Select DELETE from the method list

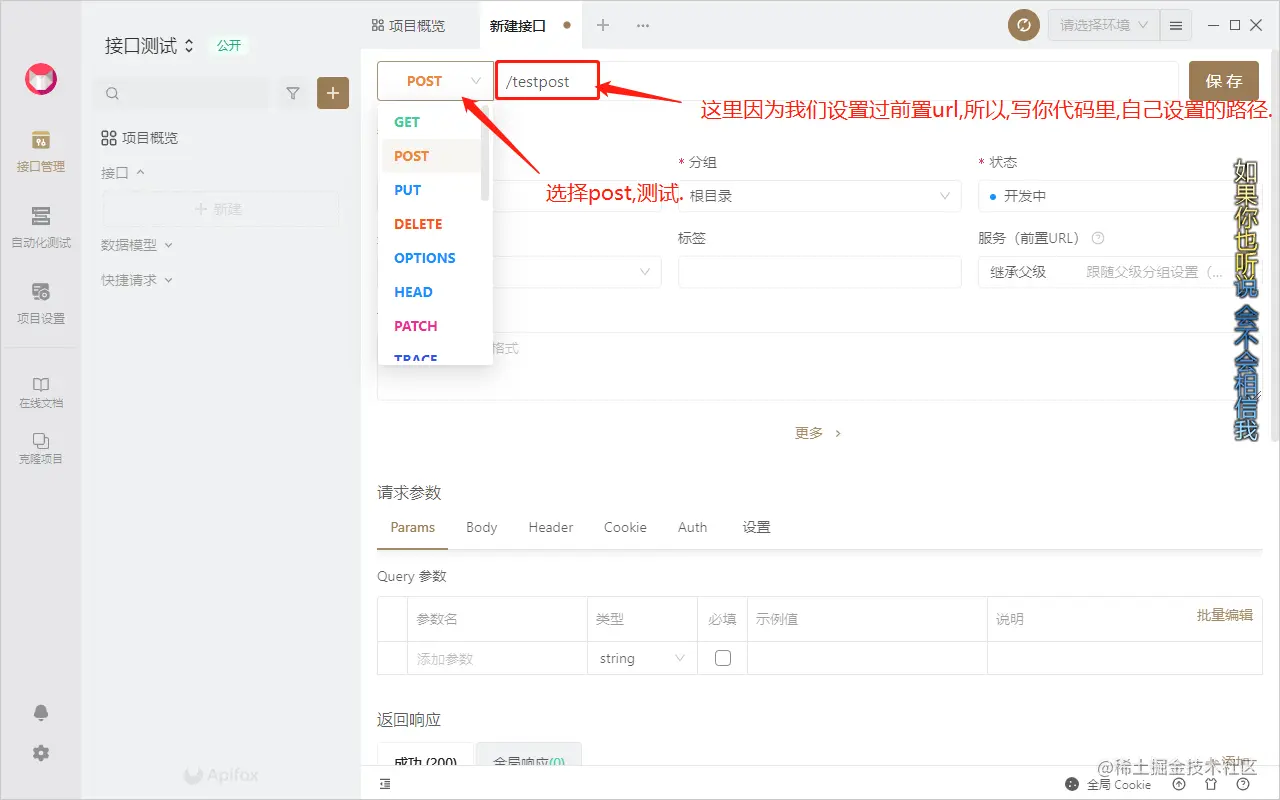[x=431, y=224]
